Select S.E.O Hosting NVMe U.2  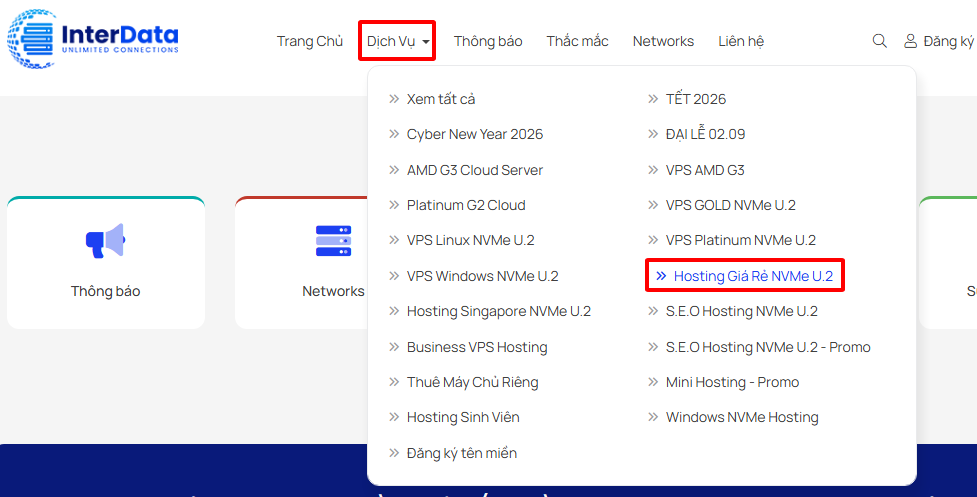(741, 311)
